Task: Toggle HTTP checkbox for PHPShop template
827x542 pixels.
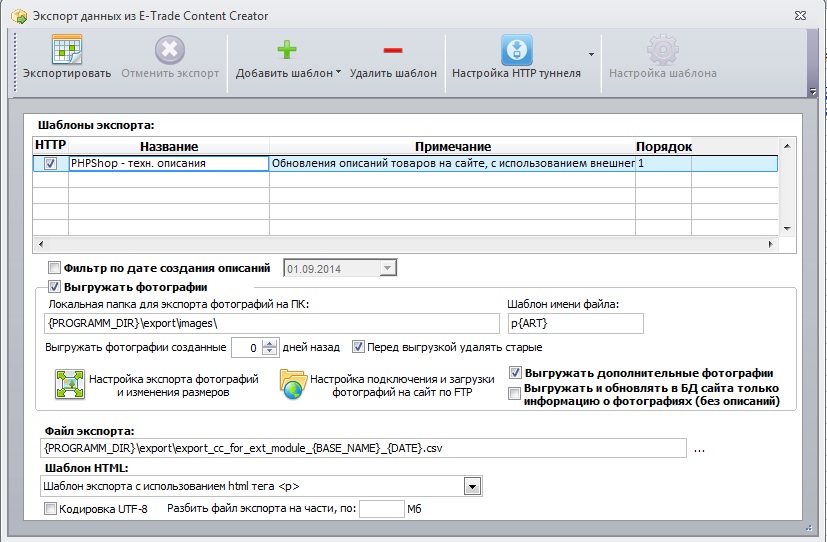Action: click(x=51, y=163)
